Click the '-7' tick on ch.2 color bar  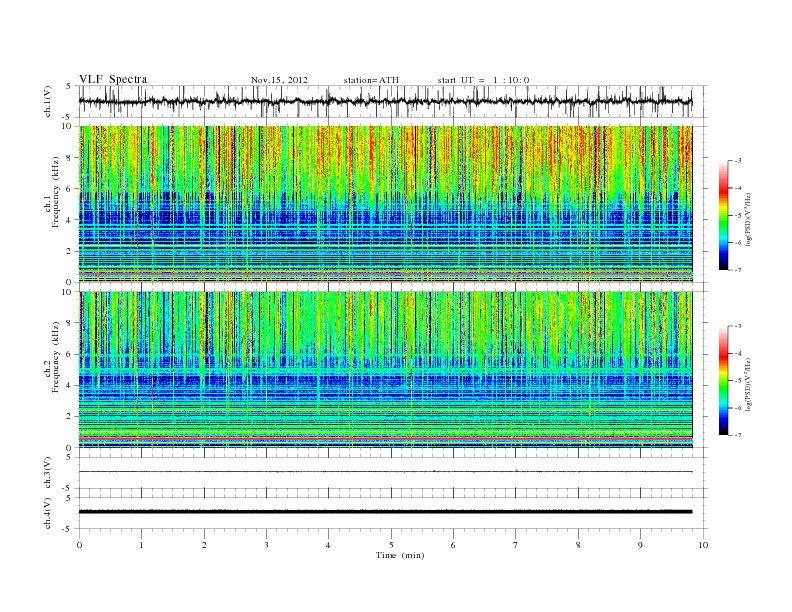point(738,435)
